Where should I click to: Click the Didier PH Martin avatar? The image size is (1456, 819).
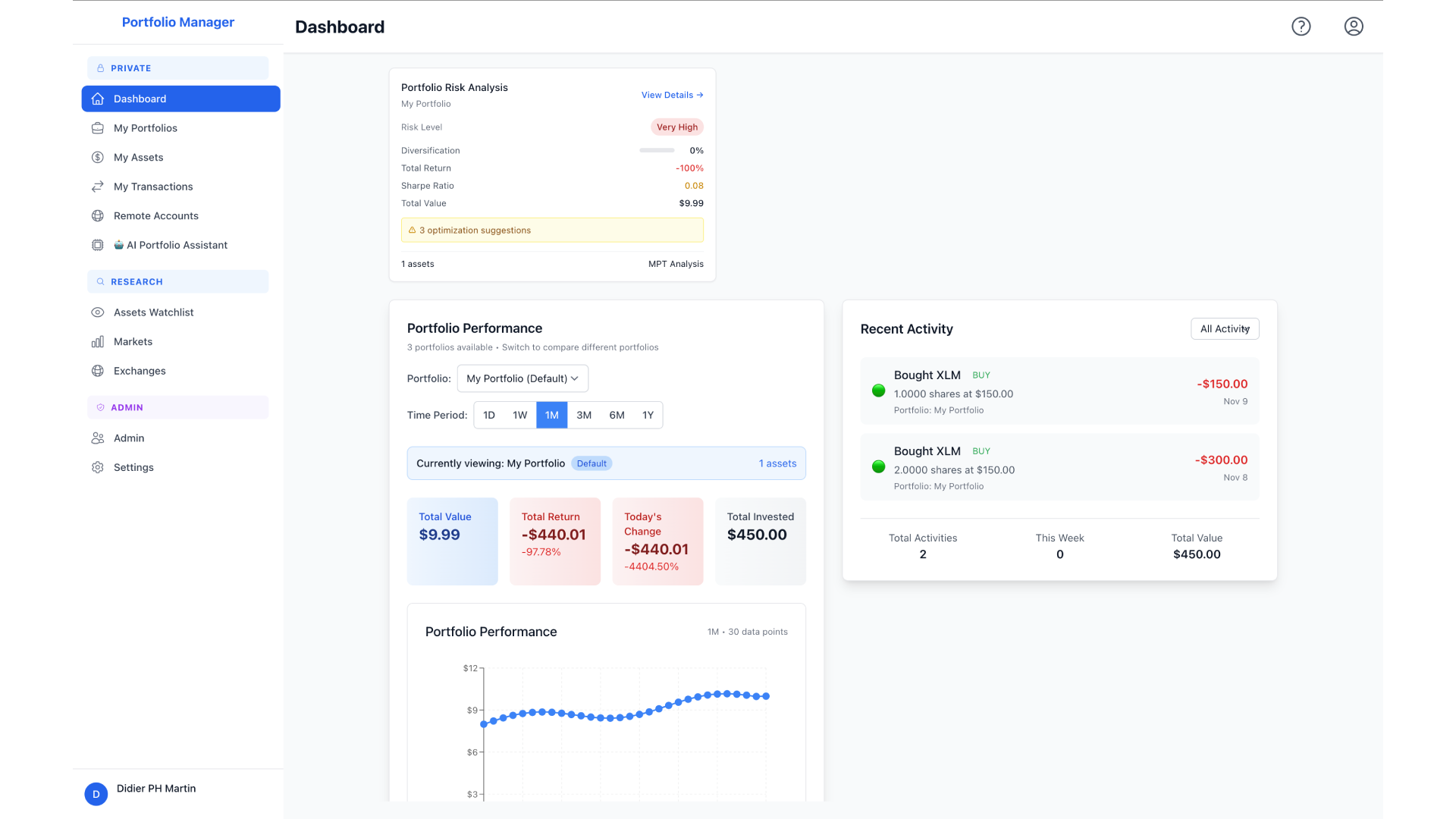[x=96, y=794]
